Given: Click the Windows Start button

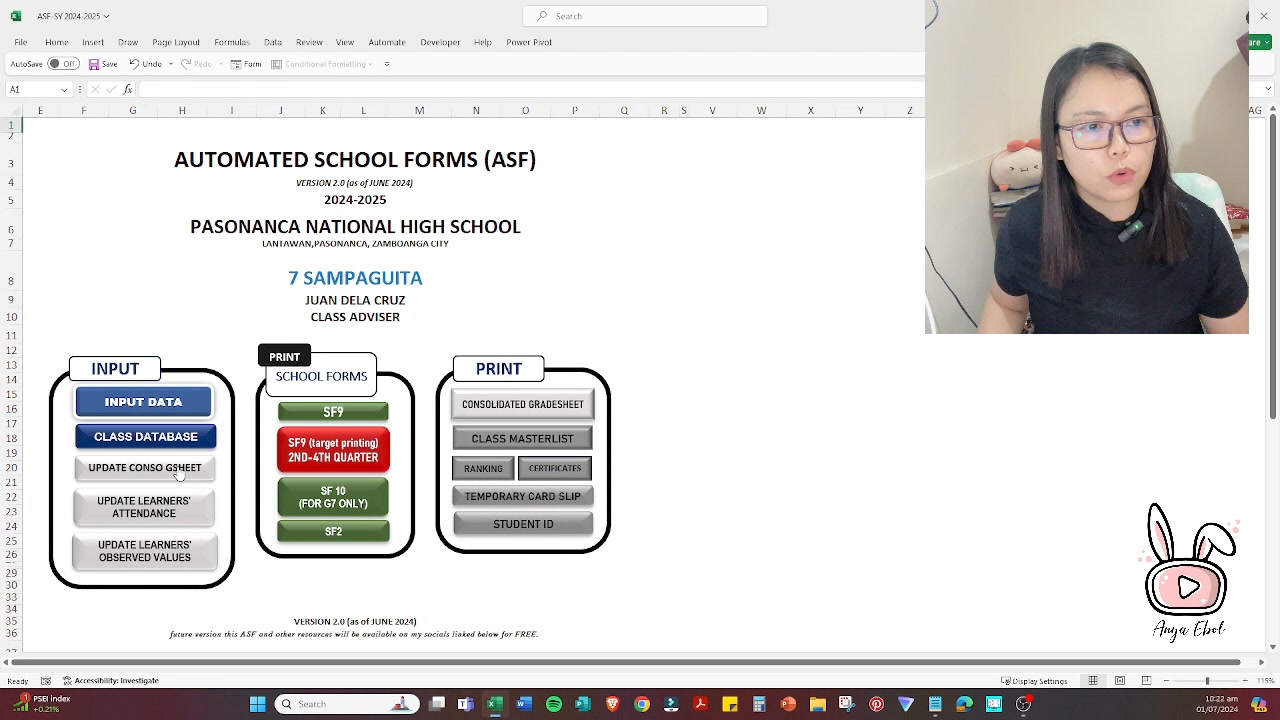Looking at the screenshot, I should (258, 704).
